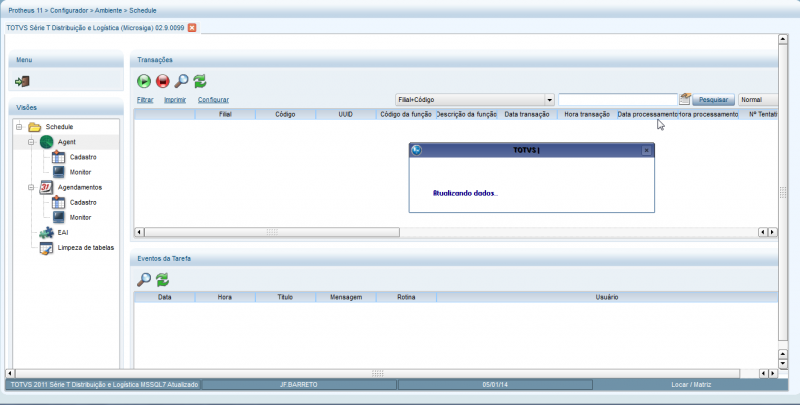The height and width of the screenshot is (405, 800).
Task: Click the Monitor screen icon under Agent
Action: click(59, 172)
